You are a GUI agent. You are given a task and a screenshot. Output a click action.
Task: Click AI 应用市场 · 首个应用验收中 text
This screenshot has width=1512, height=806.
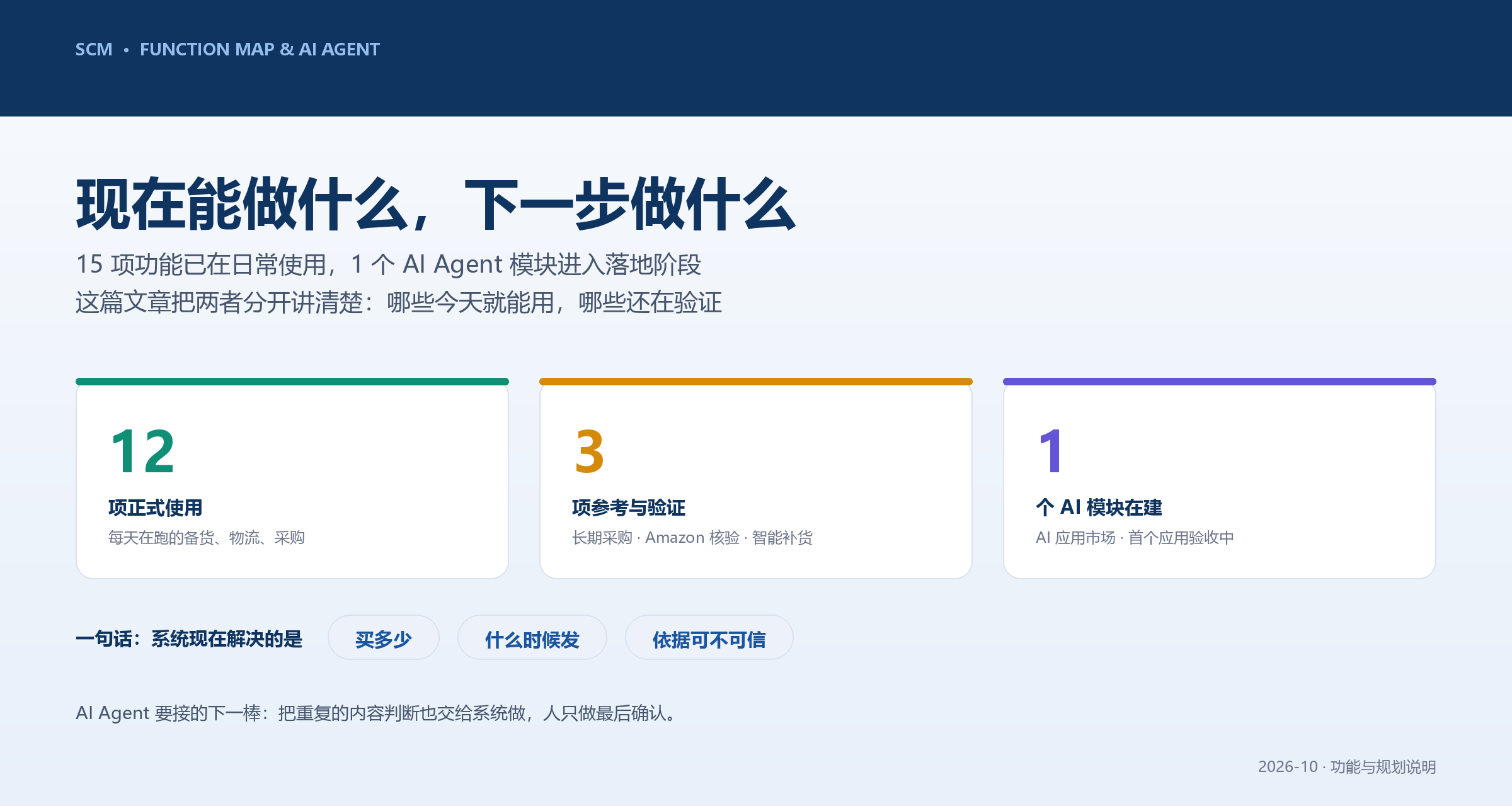coord(1135,538)
